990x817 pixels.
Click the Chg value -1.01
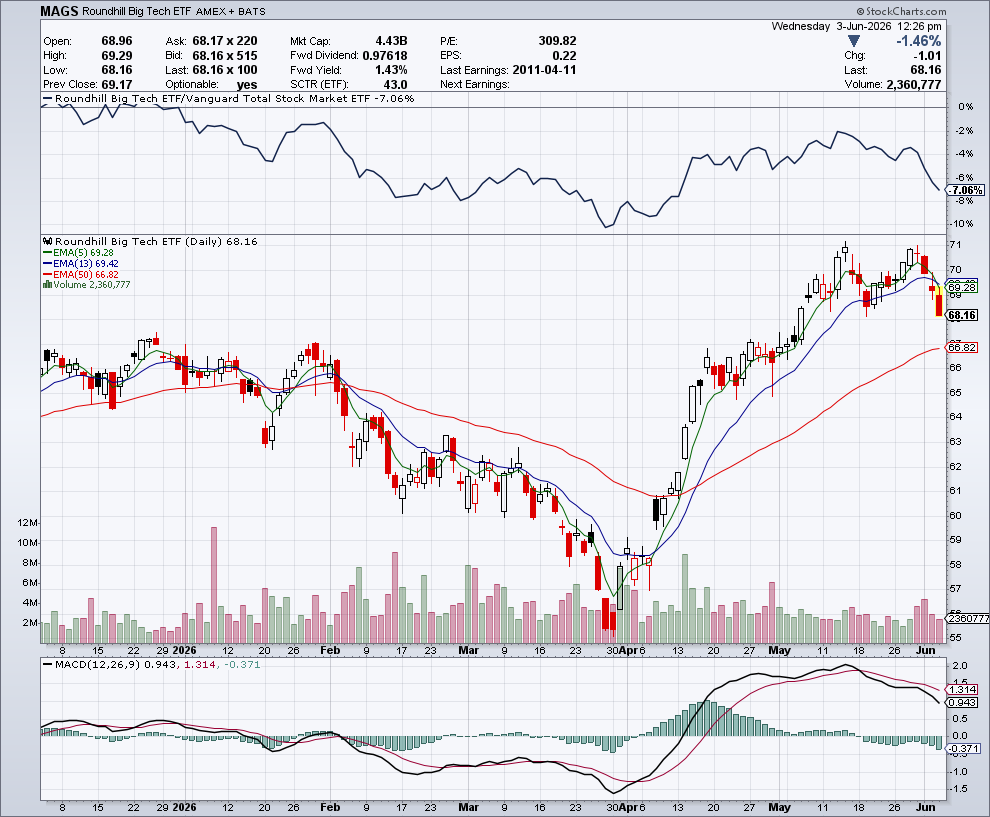[x=927, y=56]
